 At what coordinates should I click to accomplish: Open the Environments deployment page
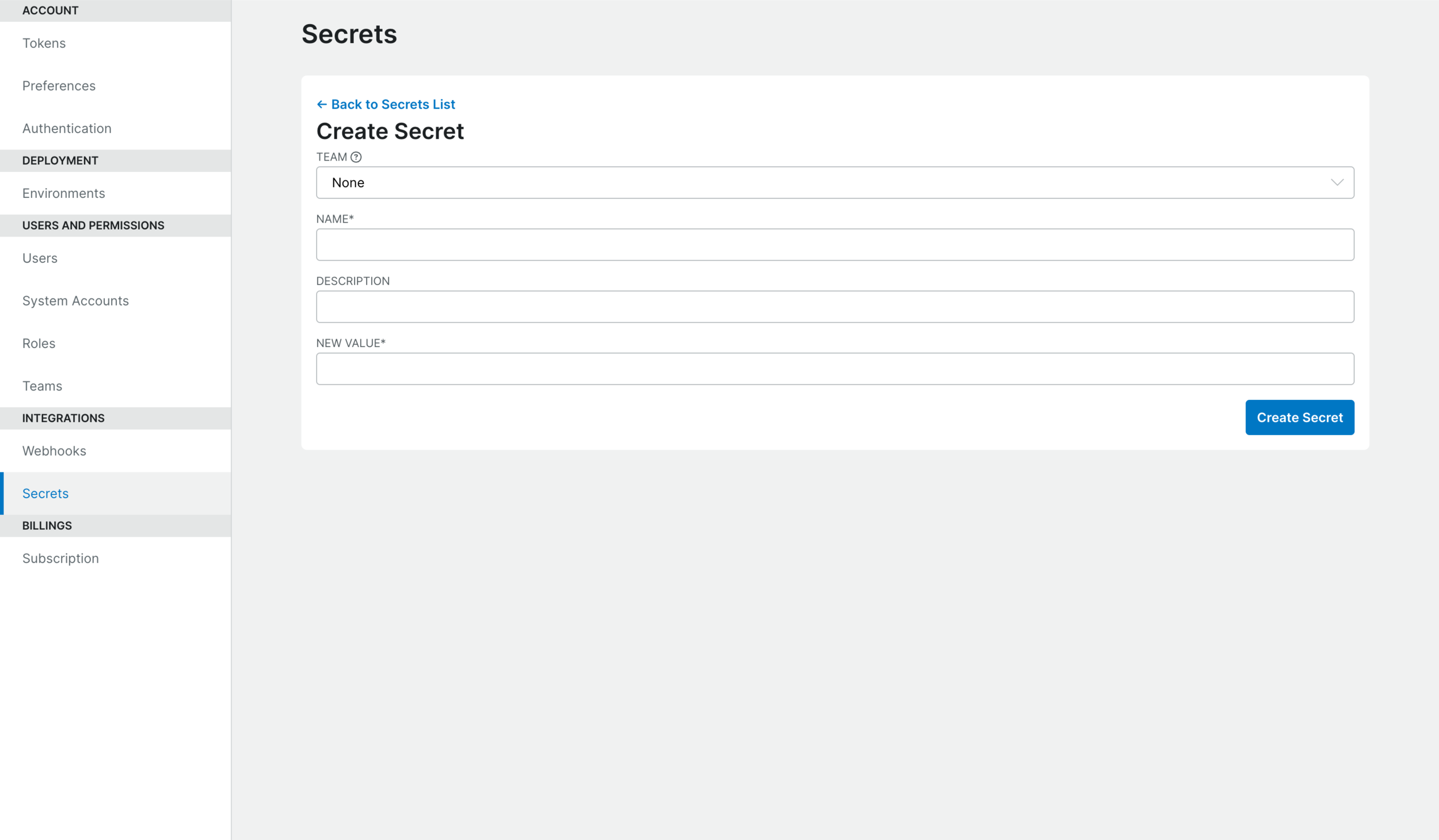point(63,193)
